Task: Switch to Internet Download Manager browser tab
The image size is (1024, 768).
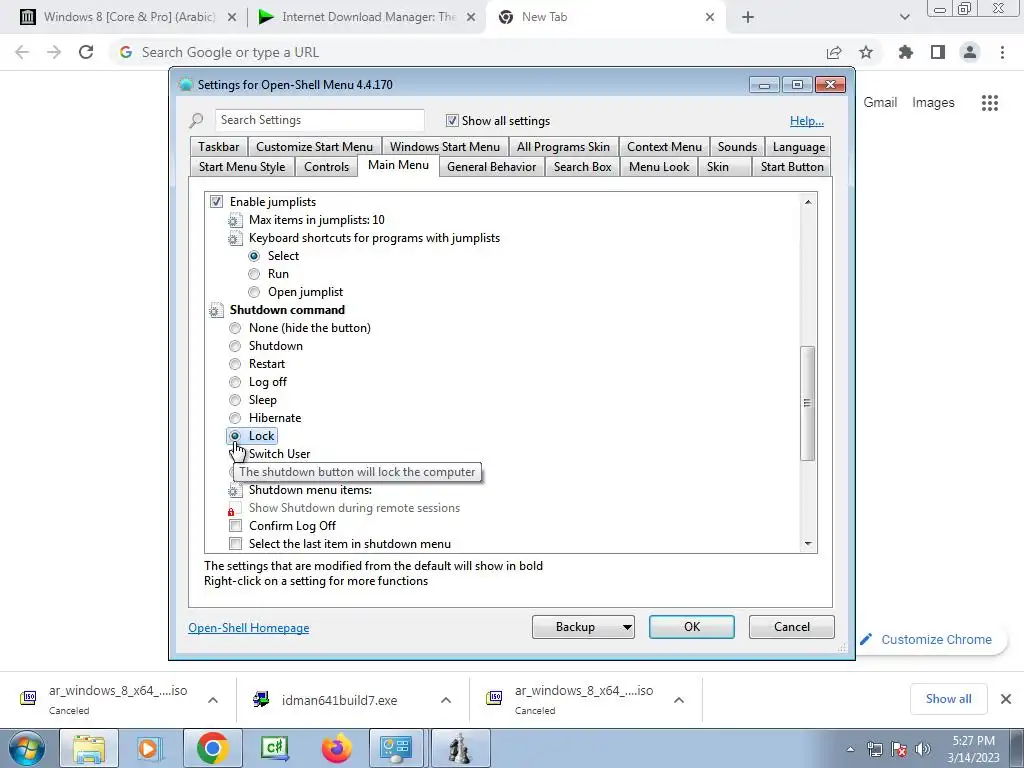Action: (x=367, y=17)
